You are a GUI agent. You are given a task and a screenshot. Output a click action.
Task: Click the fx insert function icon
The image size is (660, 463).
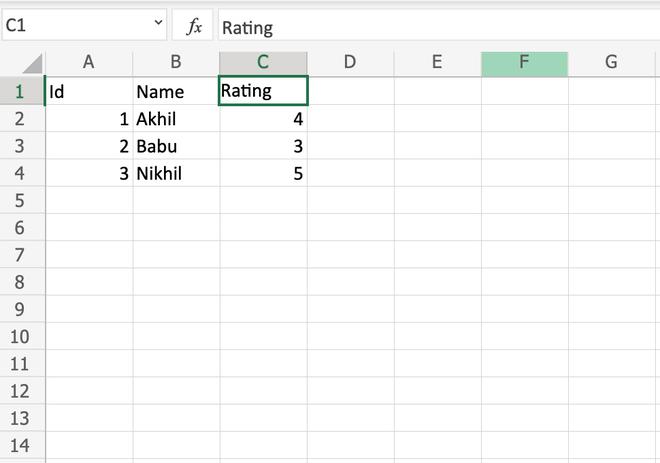(194, 27)
